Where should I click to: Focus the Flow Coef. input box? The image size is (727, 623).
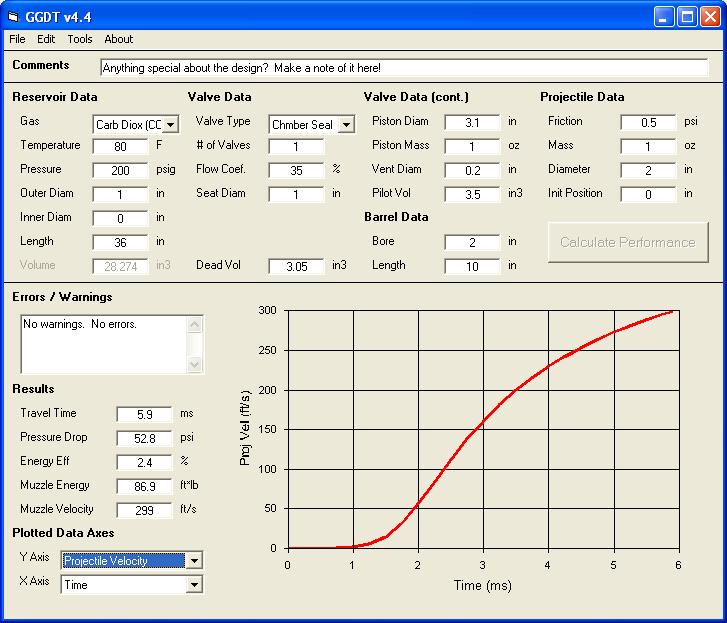[x=296, y=170]
